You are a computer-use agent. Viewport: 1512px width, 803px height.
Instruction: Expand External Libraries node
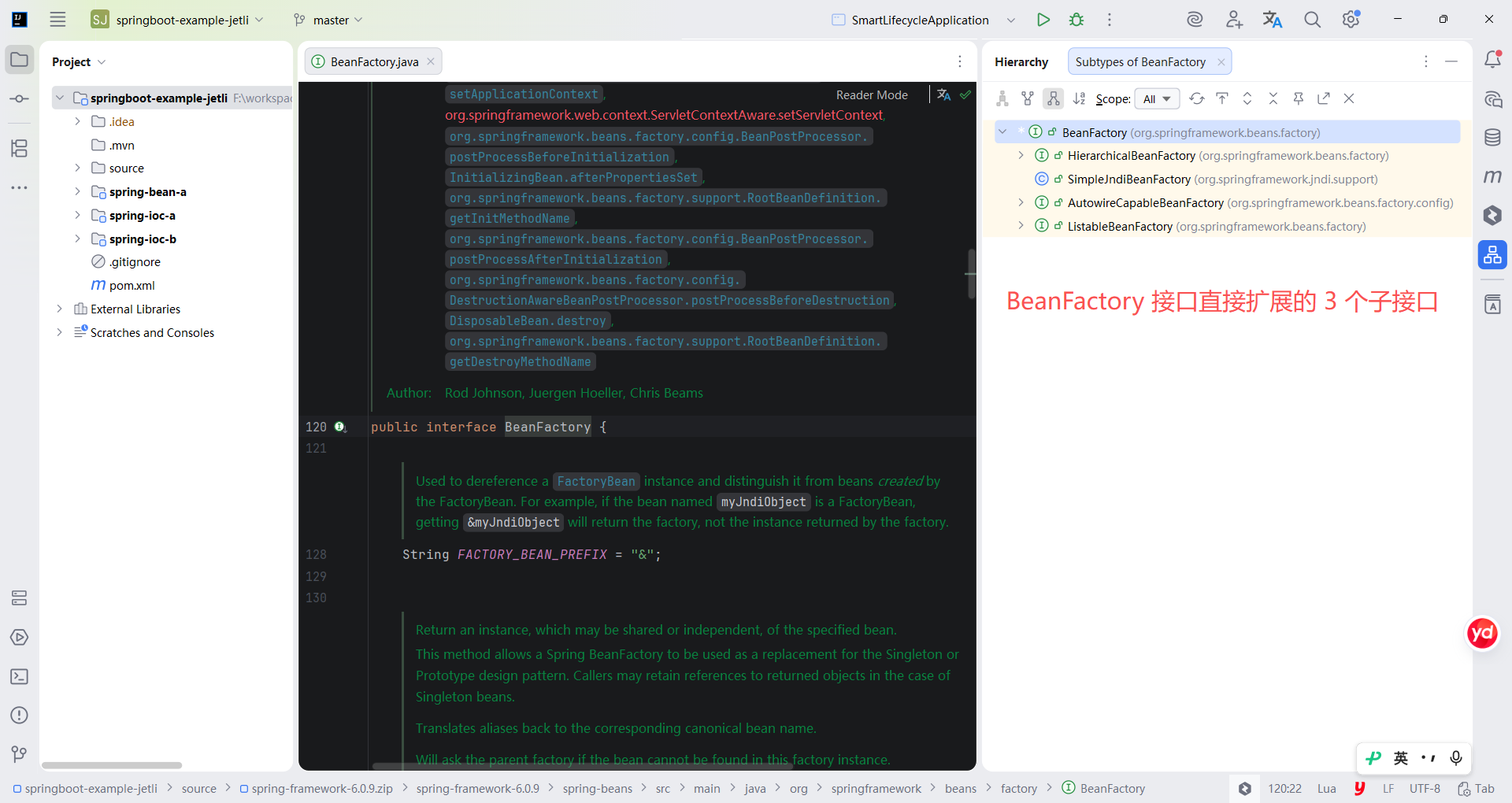pos(59,309)
